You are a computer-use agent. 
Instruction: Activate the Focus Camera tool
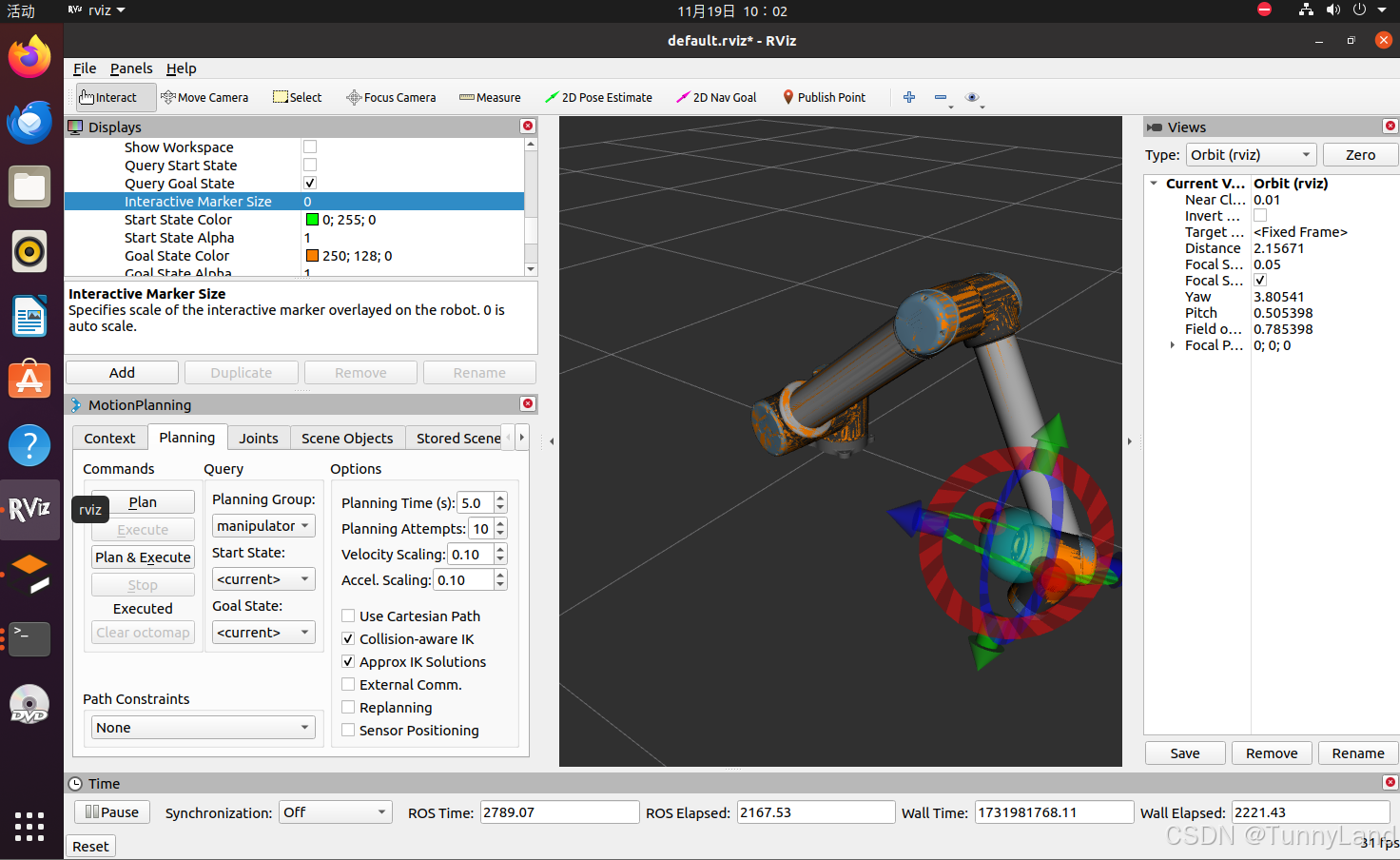coord(391,97)
